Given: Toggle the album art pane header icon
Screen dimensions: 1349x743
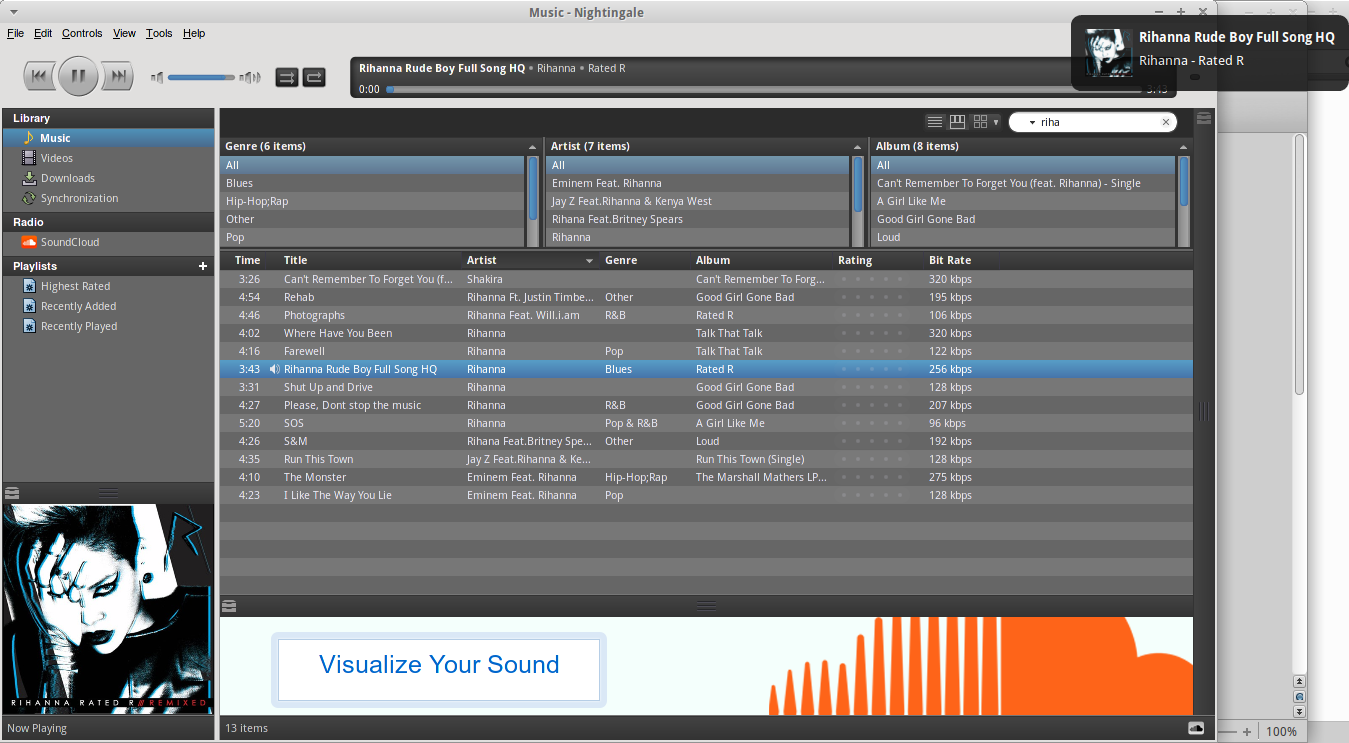Looking at the screenshot, I should 12,492.
